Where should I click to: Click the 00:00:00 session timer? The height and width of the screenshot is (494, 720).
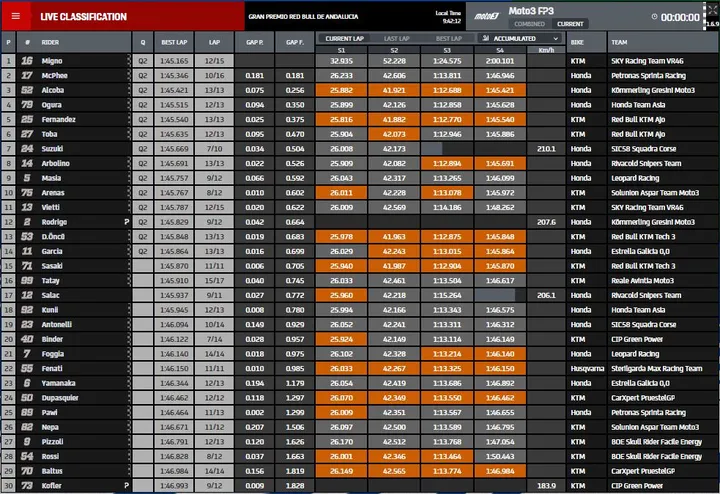click(x=680, y=17)
